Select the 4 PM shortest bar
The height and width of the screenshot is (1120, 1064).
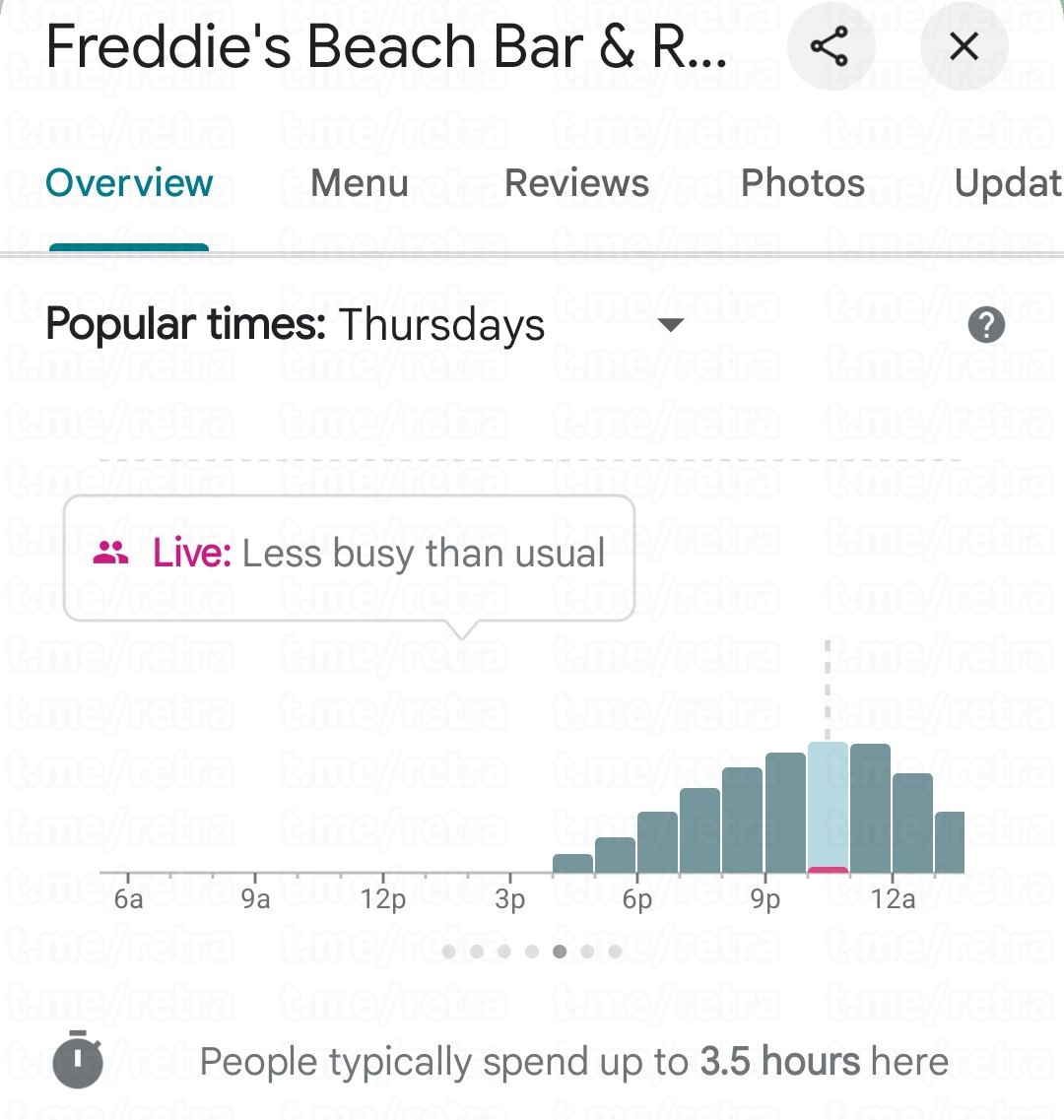click(572, 864)
